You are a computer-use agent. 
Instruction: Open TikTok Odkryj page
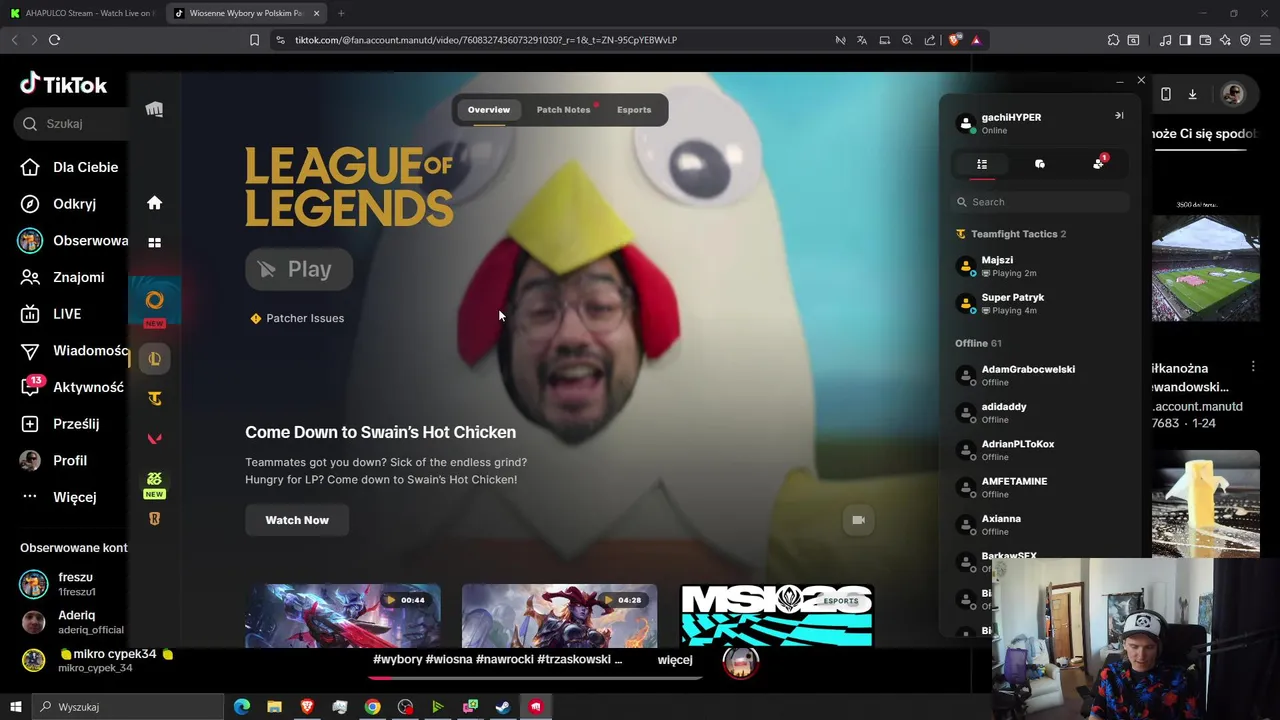pos(60,204)
